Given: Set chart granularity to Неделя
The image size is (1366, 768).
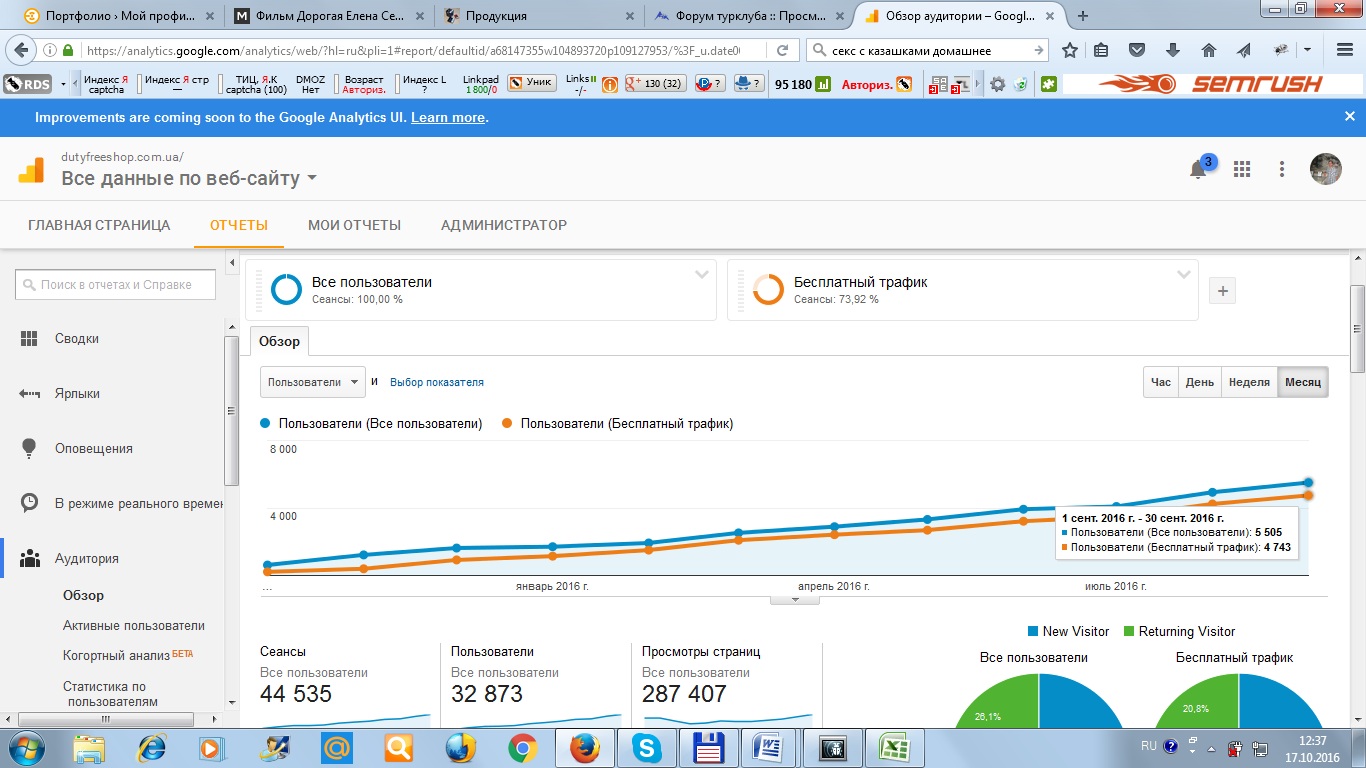Looking at the screenshot, I should click(x=1249, y=382).
